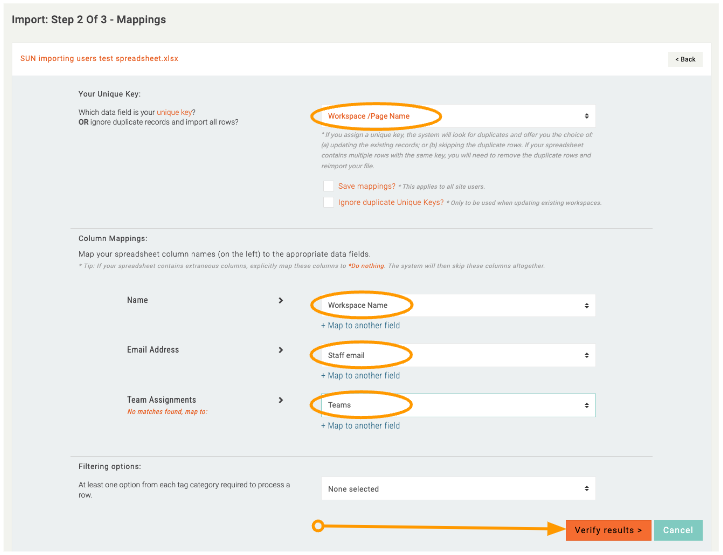Viewport: 723px width, 555px height.
Task: Open the Staff email mapping dropdown
Action: click(x=457, y=355)
